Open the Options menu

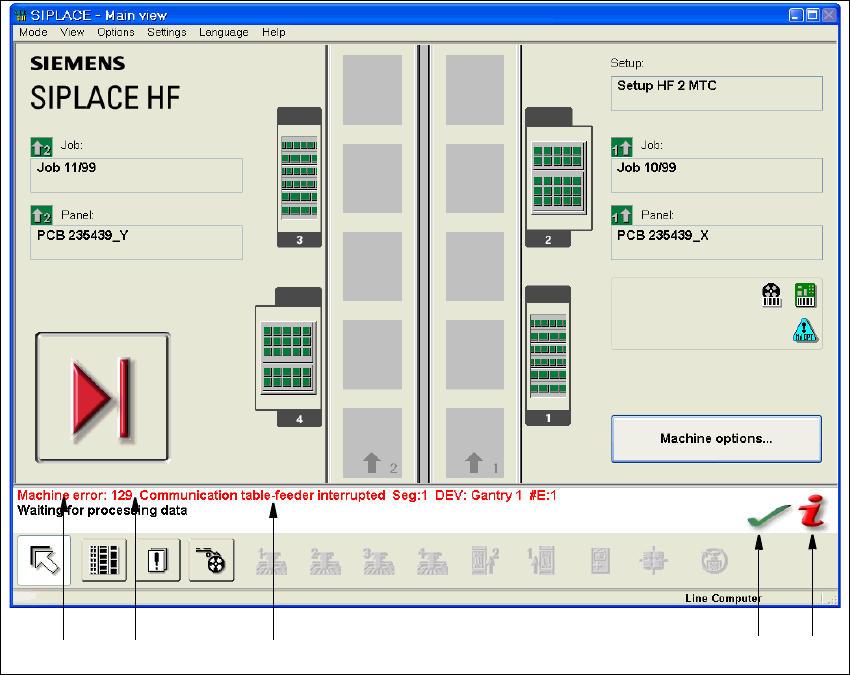(x=115, y=33)
